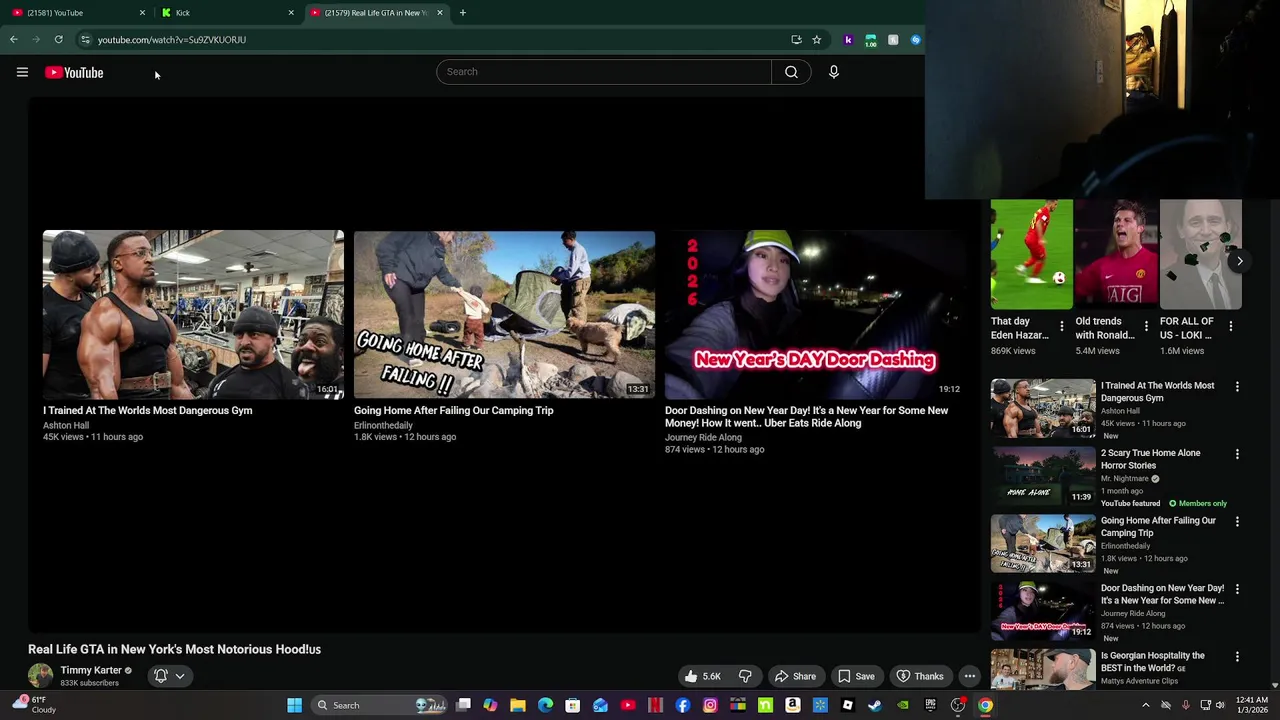Open File Explorer from the taskbar
This screenshot has height=720, width=1280.
tap(518, 705)
